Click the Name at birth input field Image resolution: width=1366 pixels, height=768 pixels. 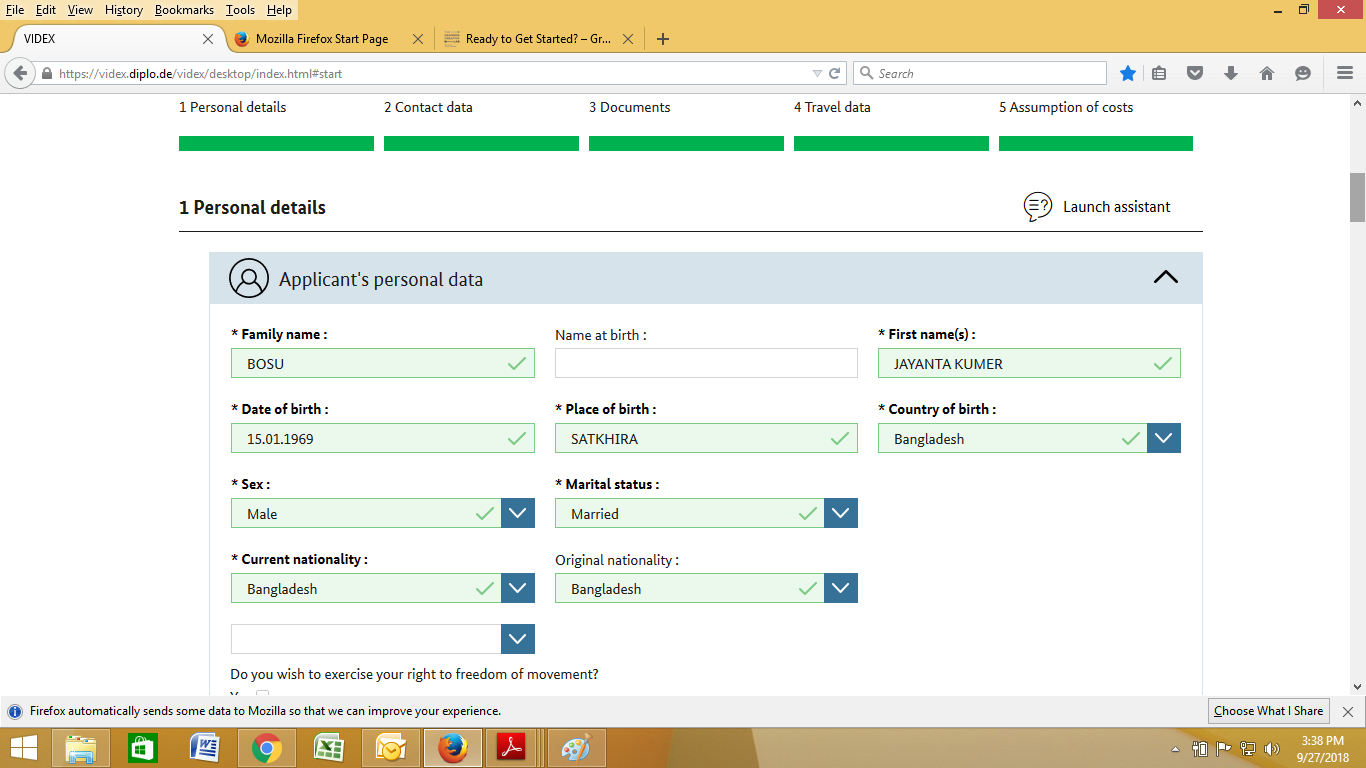pos(706,362)
